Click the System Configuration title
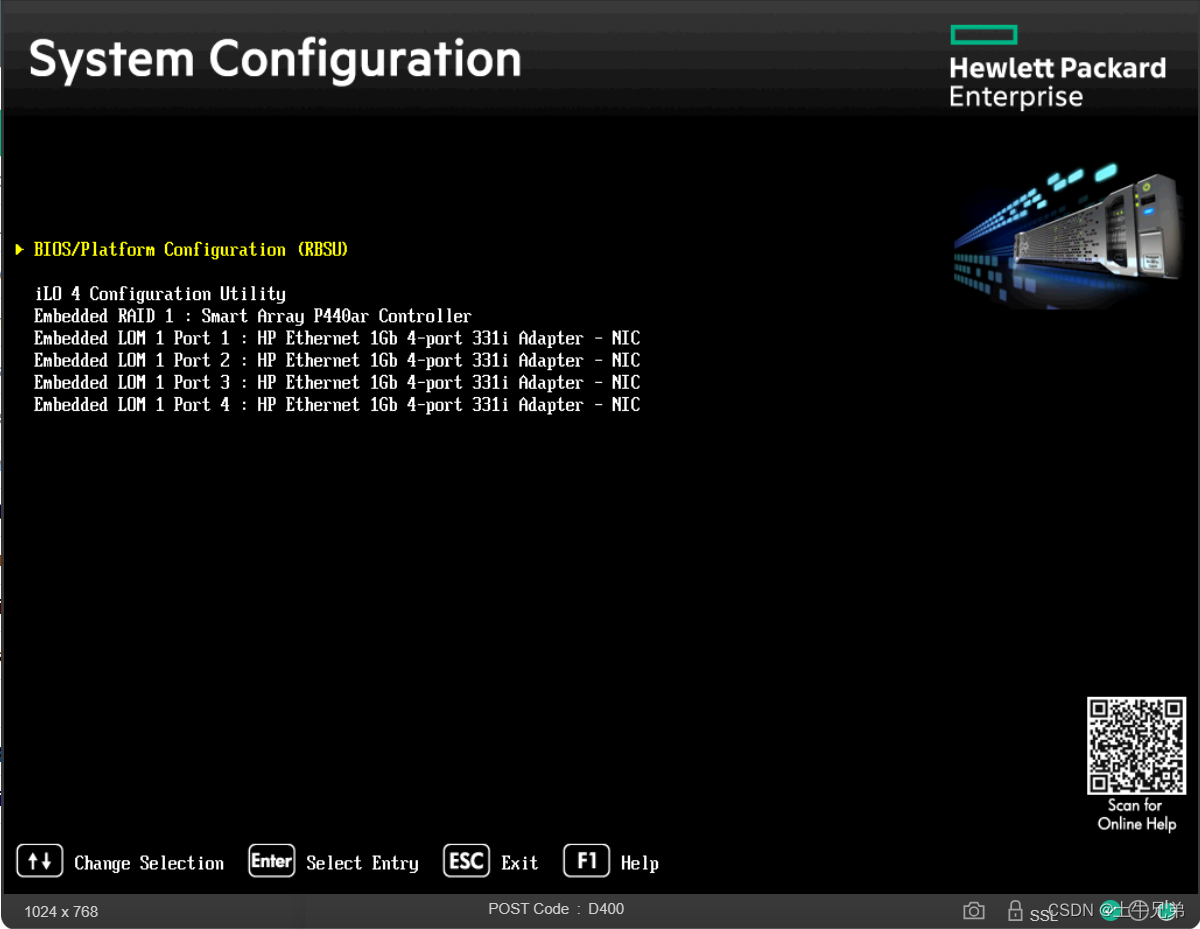The width and height of the screenshot is (1200, 929). (x=275, y=59)
